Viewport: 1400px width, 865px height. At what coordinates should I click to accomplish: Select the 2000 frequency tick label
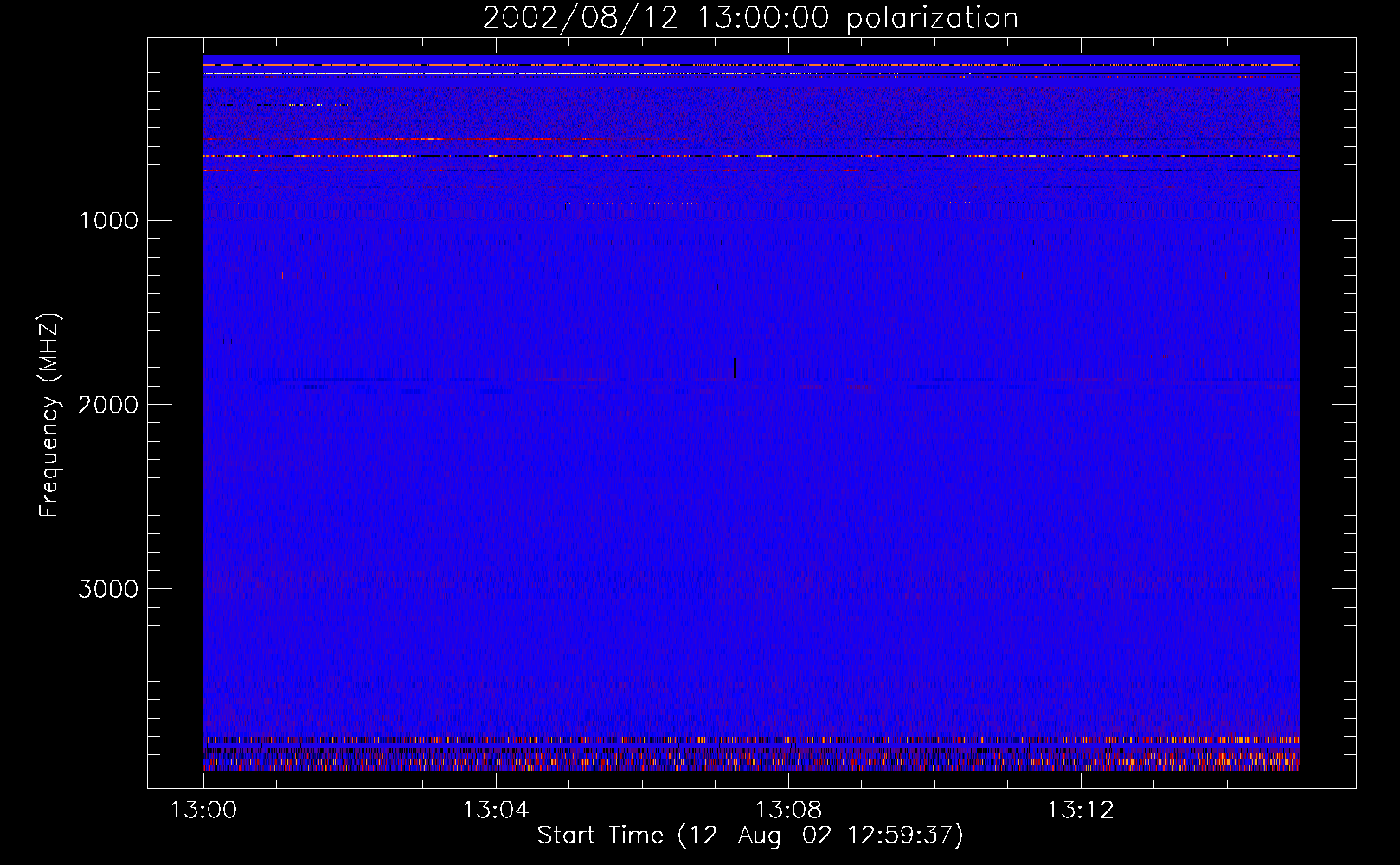[108, 405]
